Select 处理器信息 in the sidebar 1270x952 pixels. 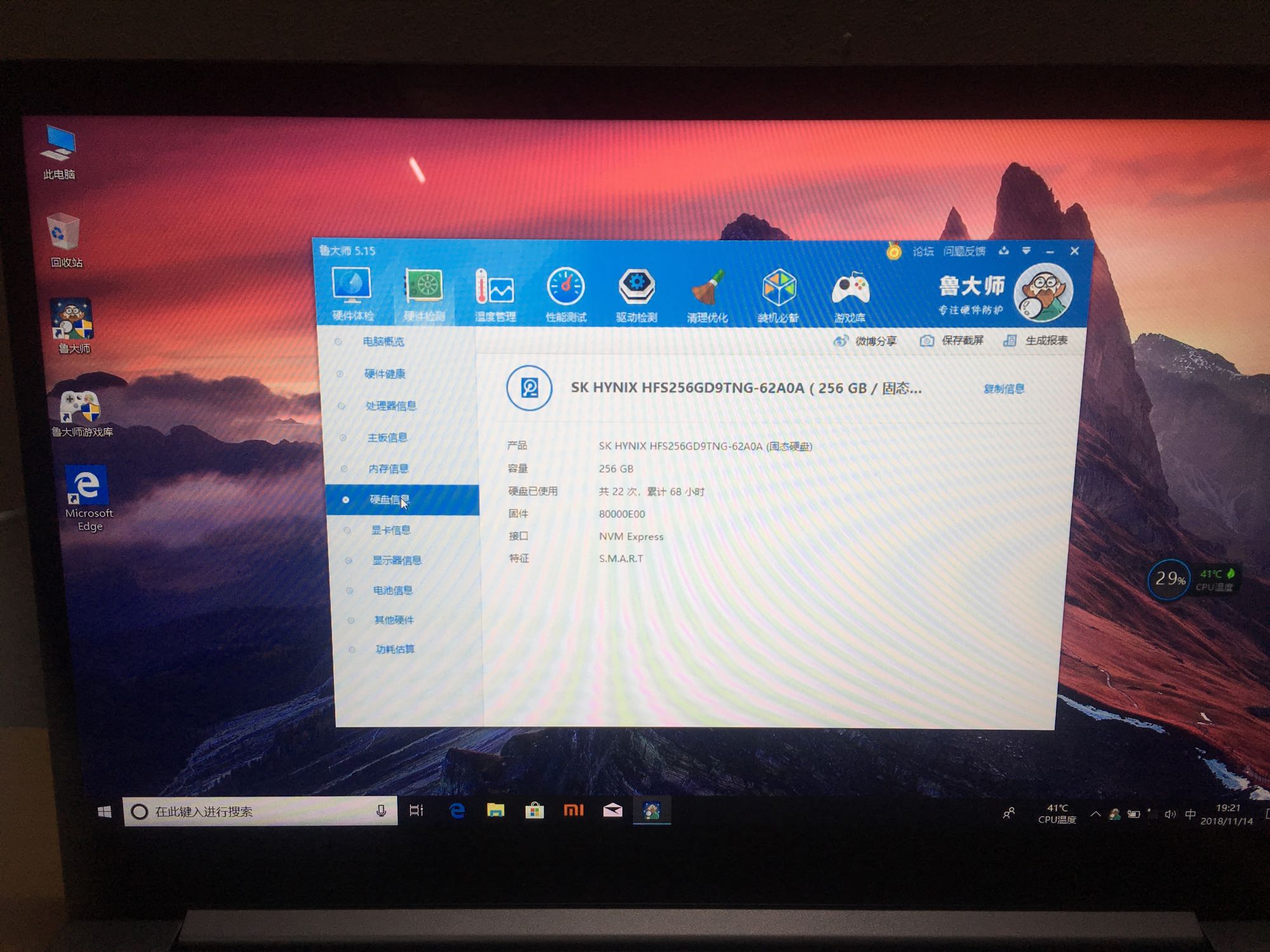[x=390, y=406]
